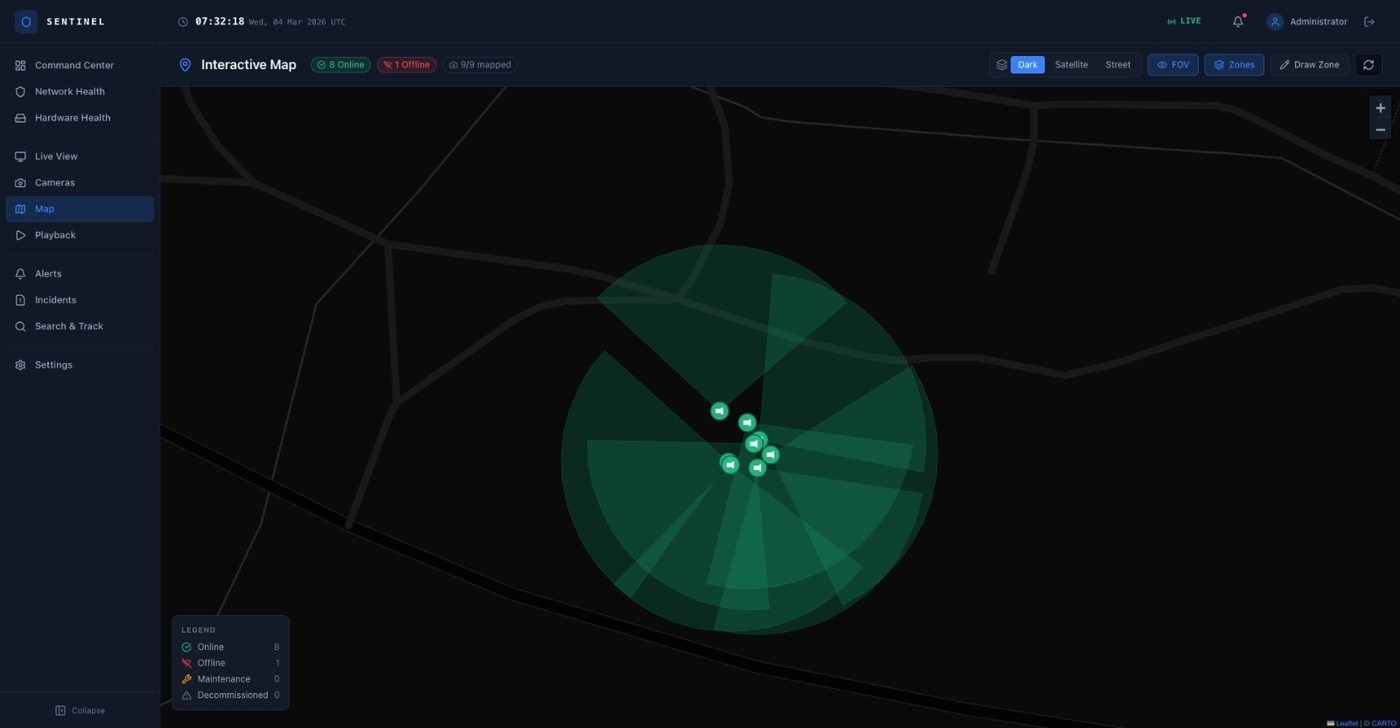Collapse the sidebar
Screen dimensions: 1400x728
[80, 710]
